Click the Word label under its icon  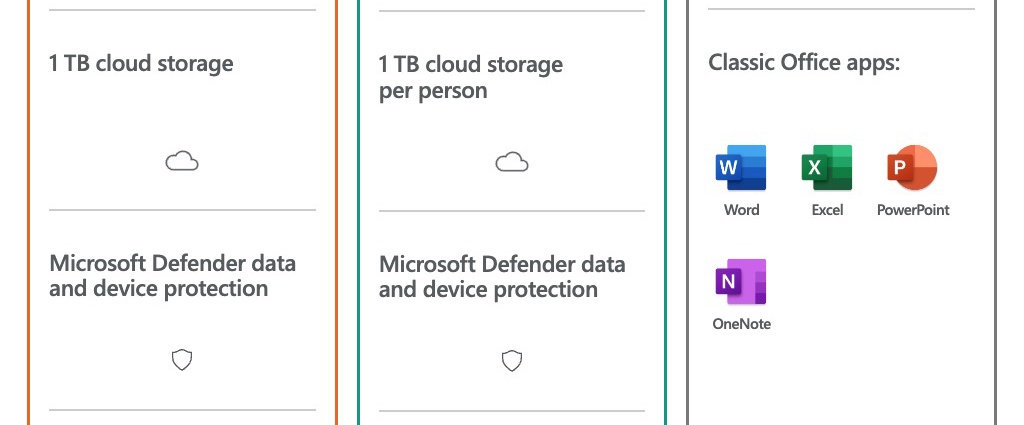tap(741, 210)
